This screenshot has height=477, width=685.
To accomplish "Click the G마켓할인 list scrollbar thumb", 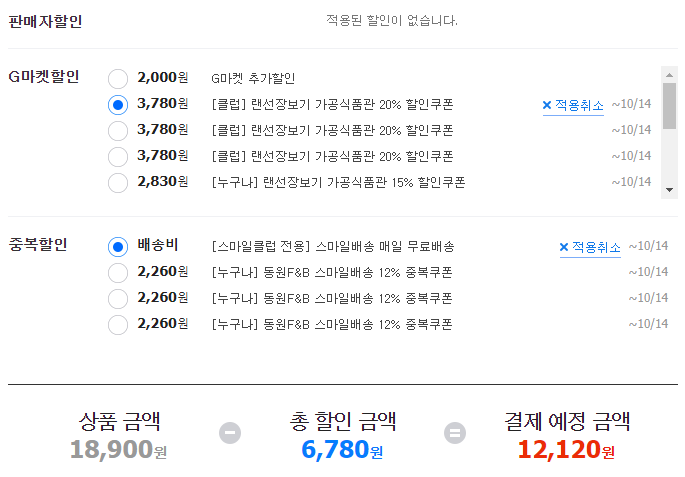I will click(669, 106).
